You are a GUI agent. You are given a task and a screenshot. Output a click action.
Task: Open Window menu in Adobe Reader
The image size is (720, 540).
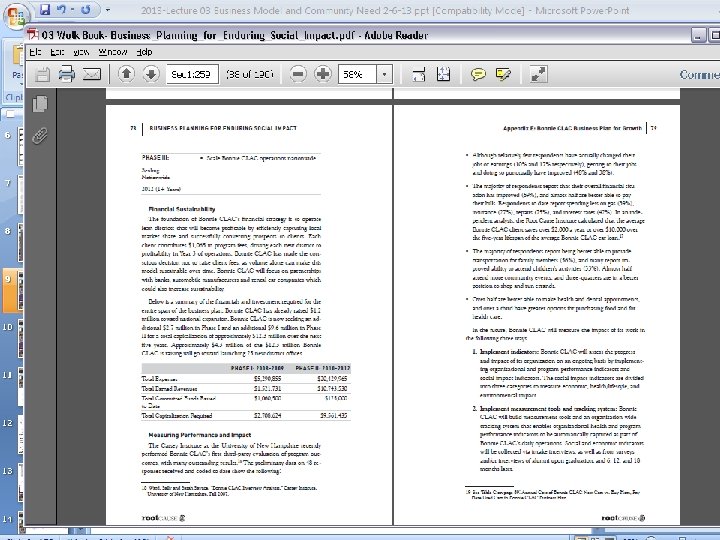coord(112,52)
